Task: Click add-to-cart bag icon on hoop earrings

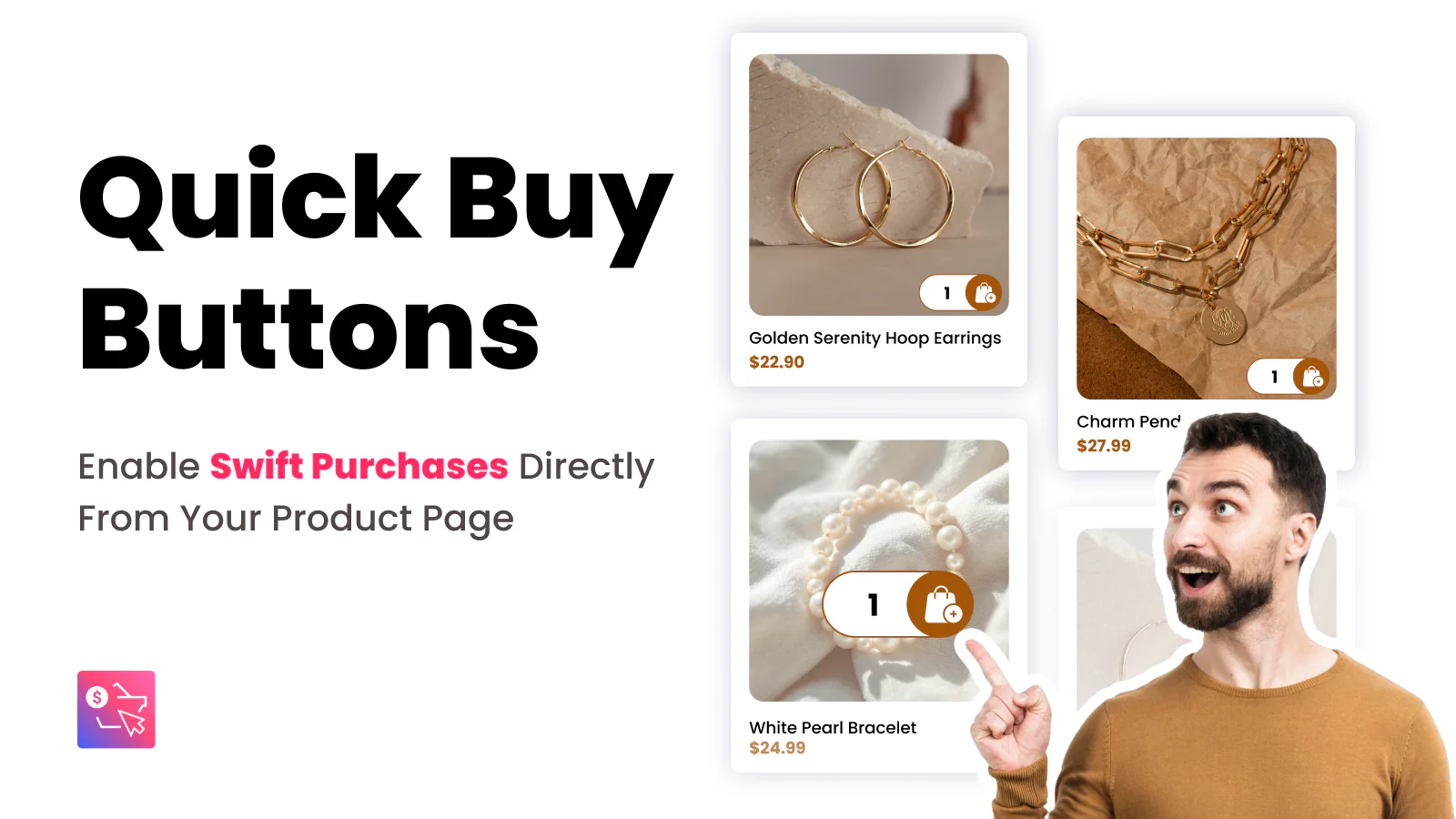Action: point(984,293)
